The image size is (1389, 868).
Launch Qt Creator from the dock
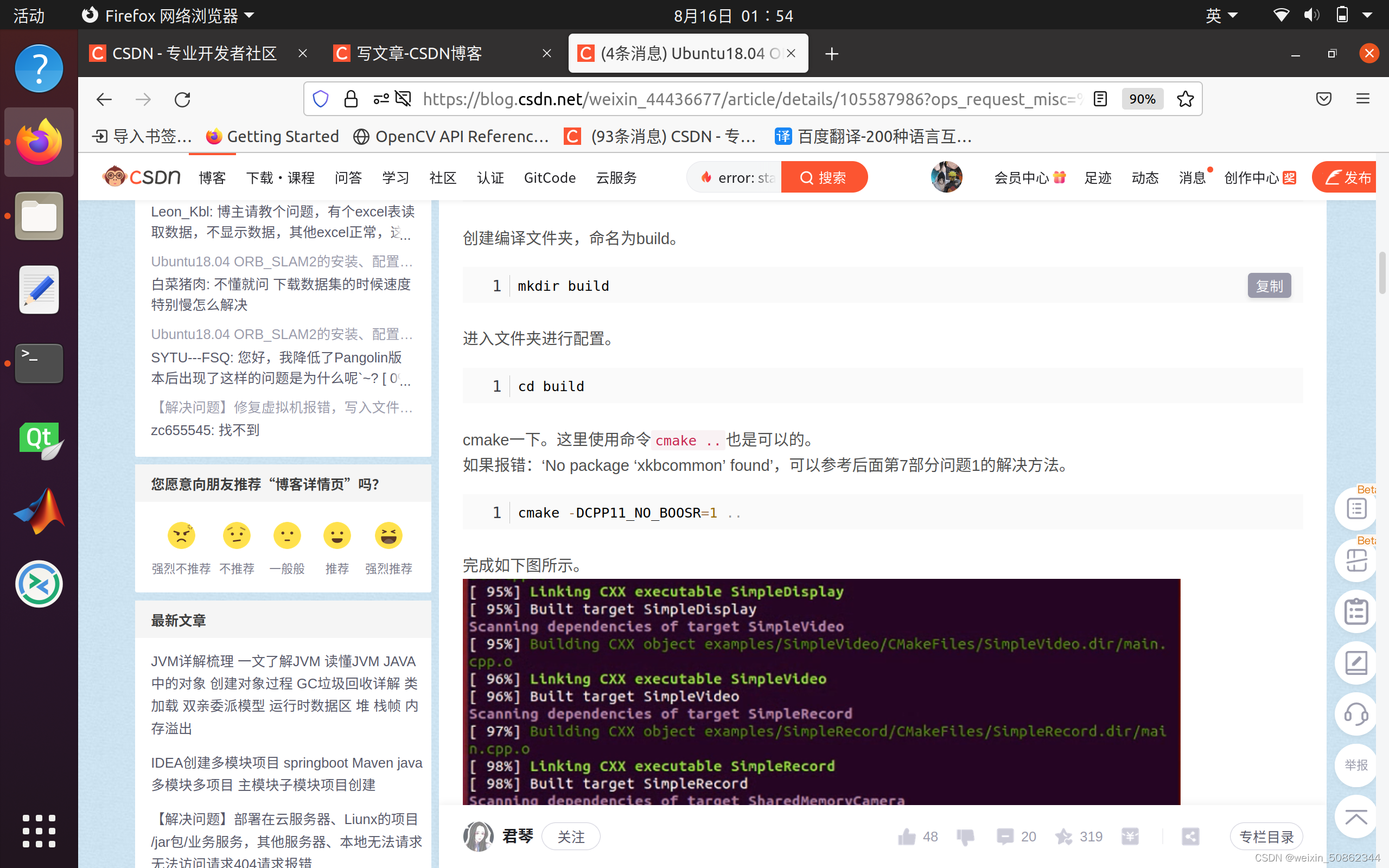coord(40,441)
